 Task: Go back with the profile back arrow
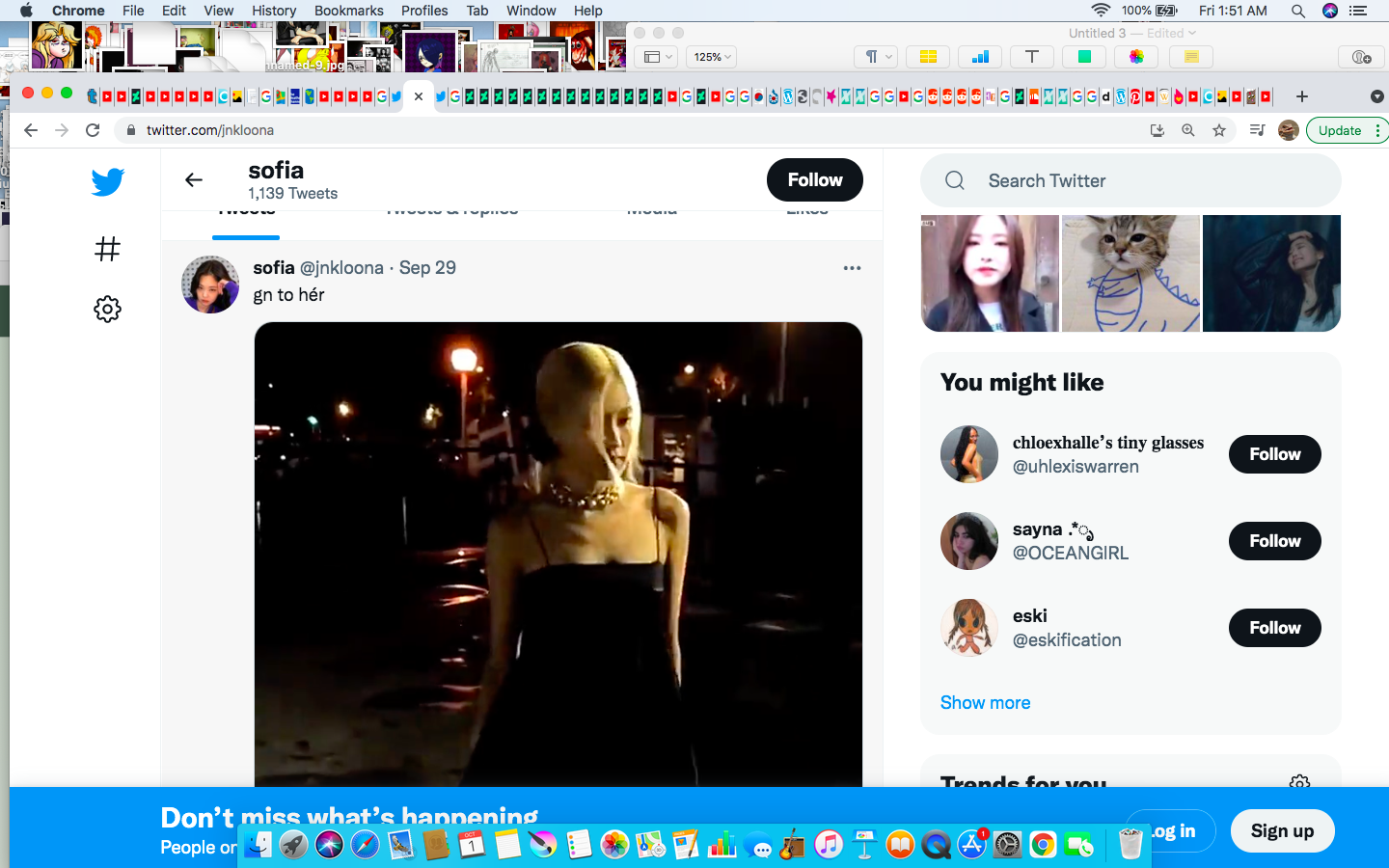194,179
